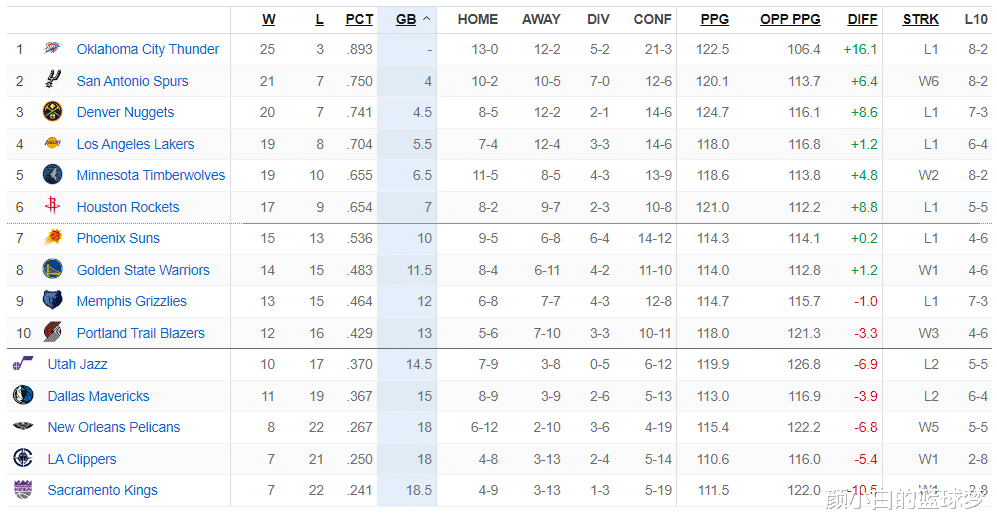Sort table by OPP PPG header
This screenshot has height=525, width=997.
790,19
